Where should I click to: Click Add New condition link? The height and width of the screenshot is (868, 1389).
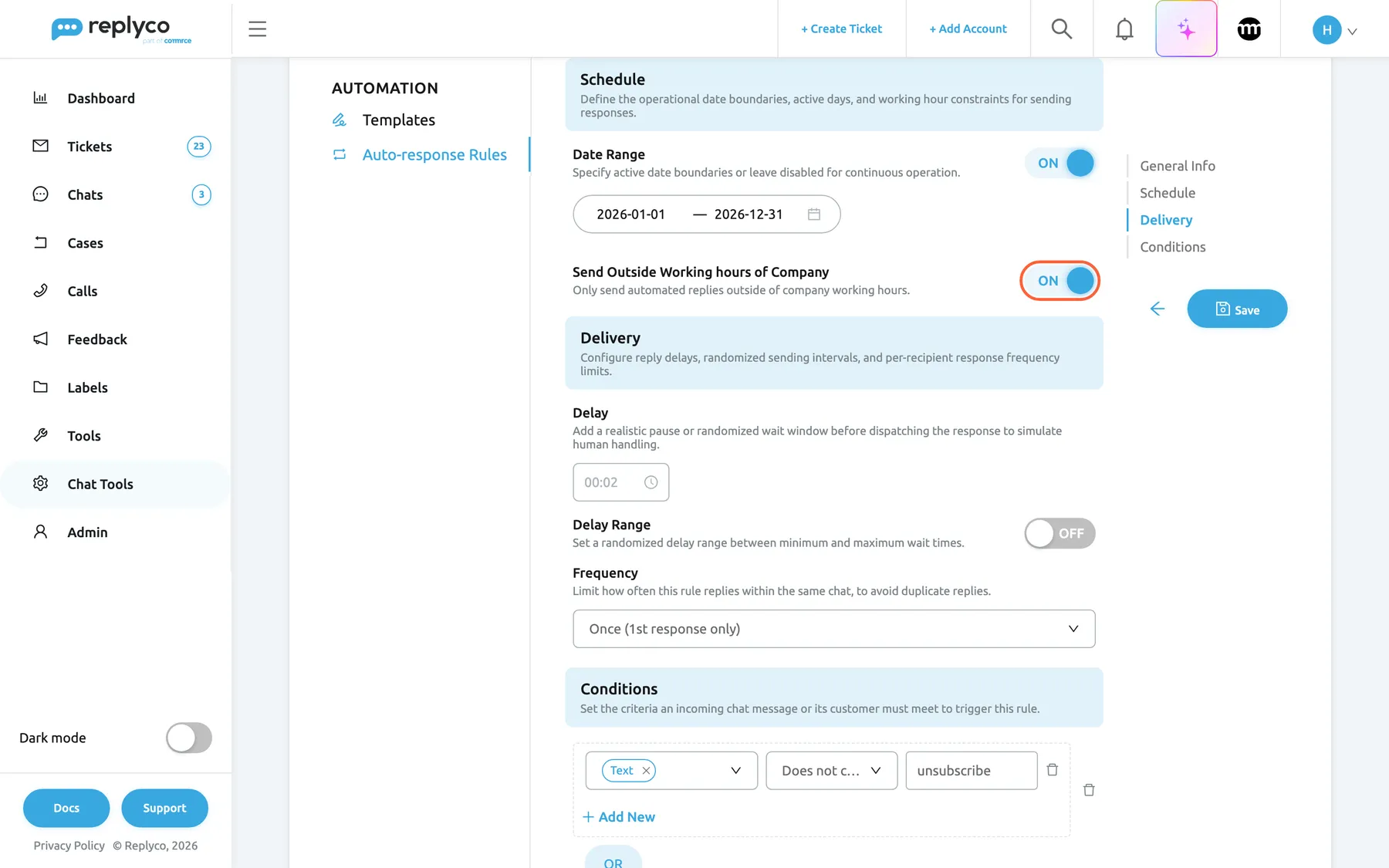[x=619, y=816]
